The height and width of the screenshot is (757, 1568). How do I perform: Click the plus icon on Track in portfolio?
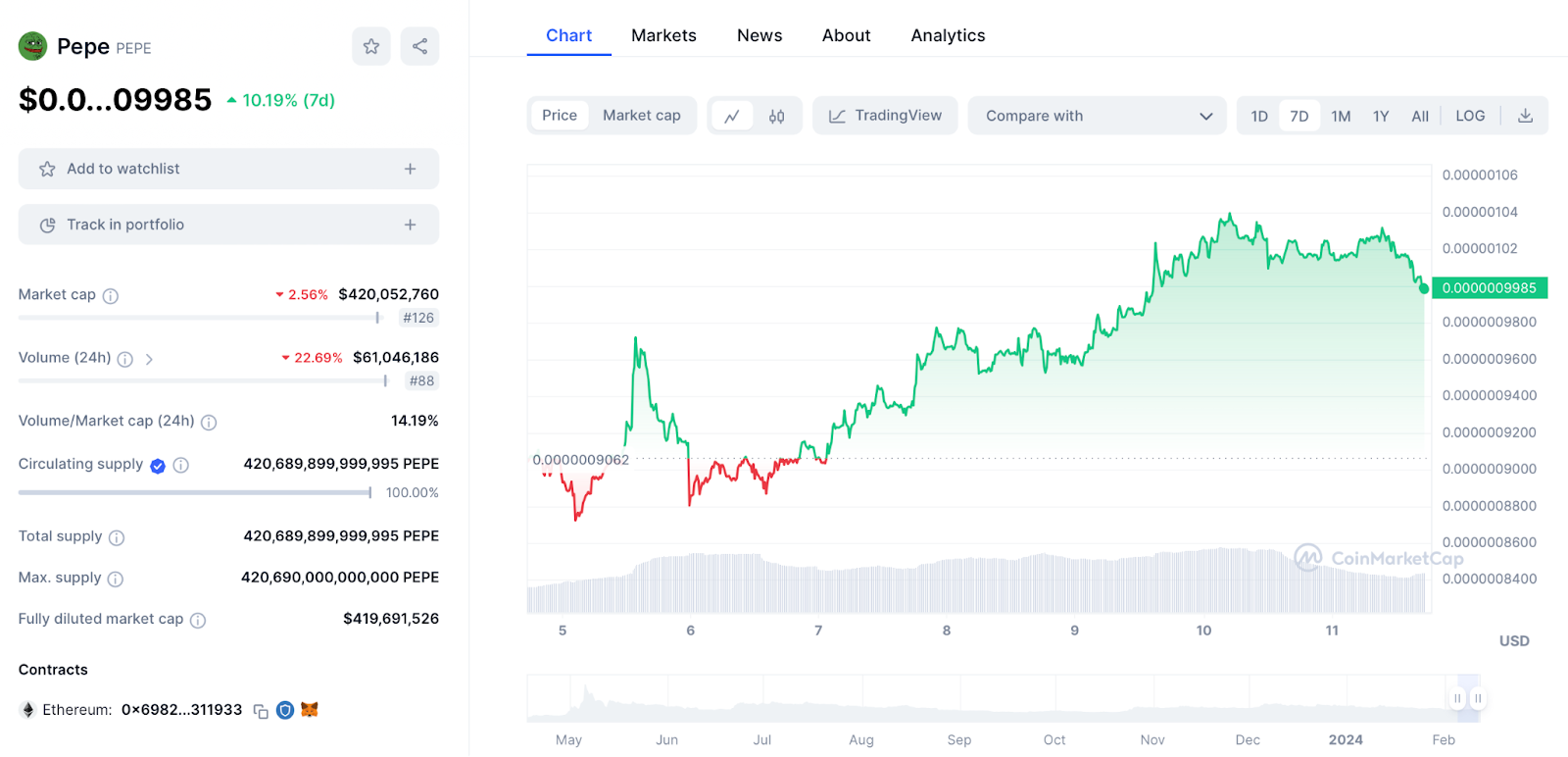coord(411,225)
